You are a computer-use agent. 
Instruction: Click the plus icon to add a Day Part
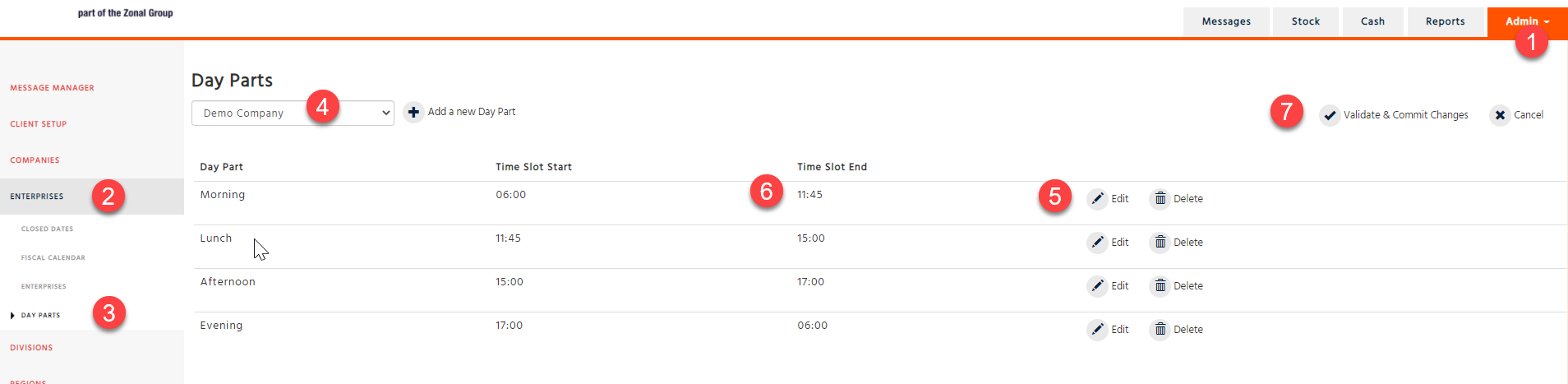point(413,113)
